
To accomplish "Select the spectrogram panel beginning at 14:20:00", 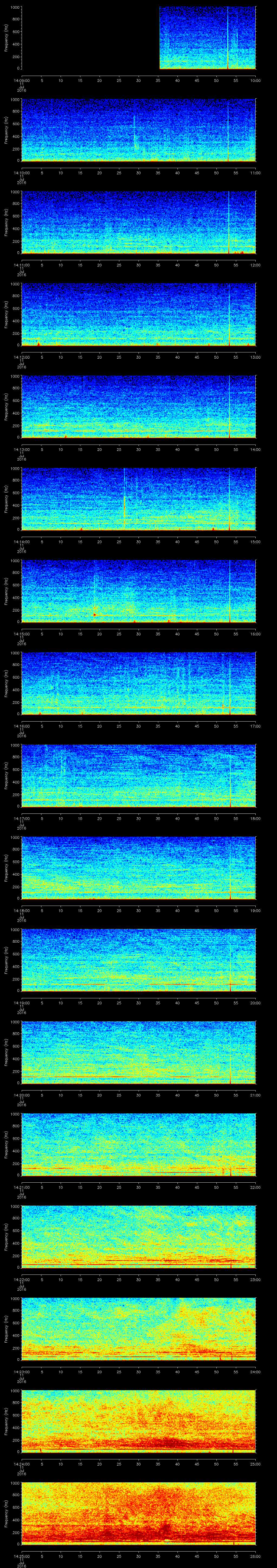I will [x=138, y=1052].
